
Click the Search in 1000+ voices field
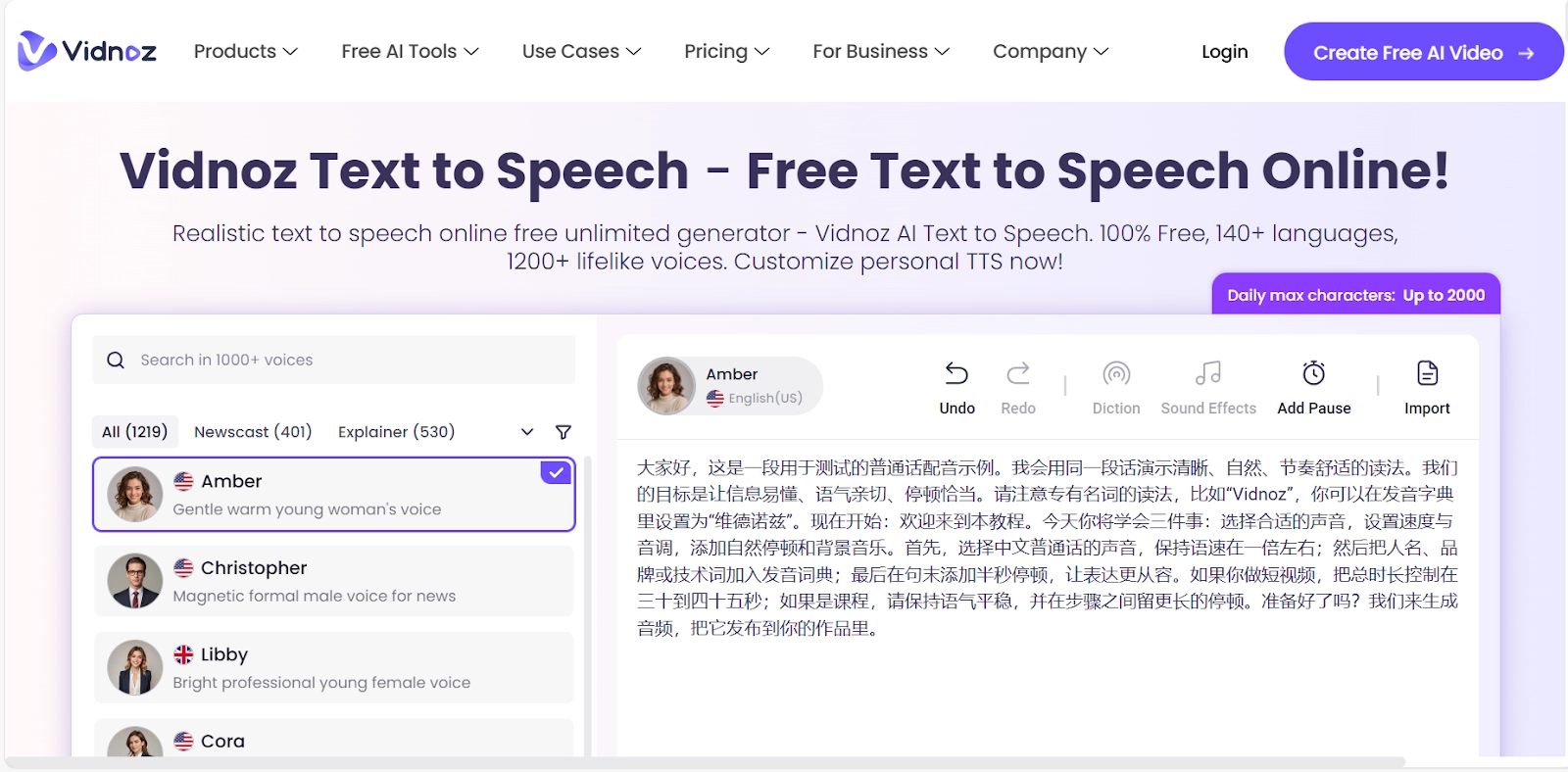tap(334, 360)
